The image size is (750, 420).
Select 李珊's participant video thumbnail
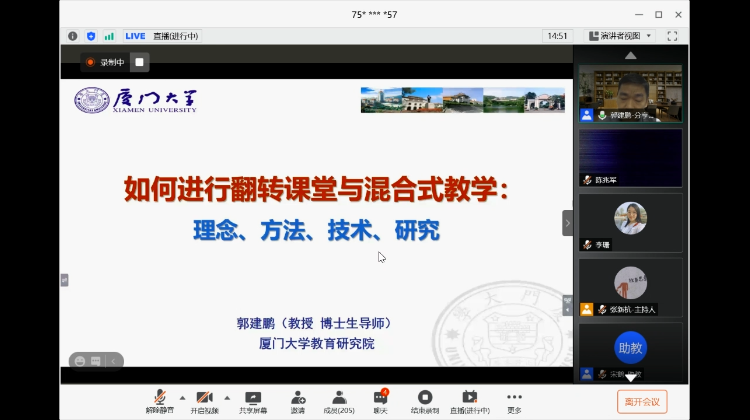point(631,222)
